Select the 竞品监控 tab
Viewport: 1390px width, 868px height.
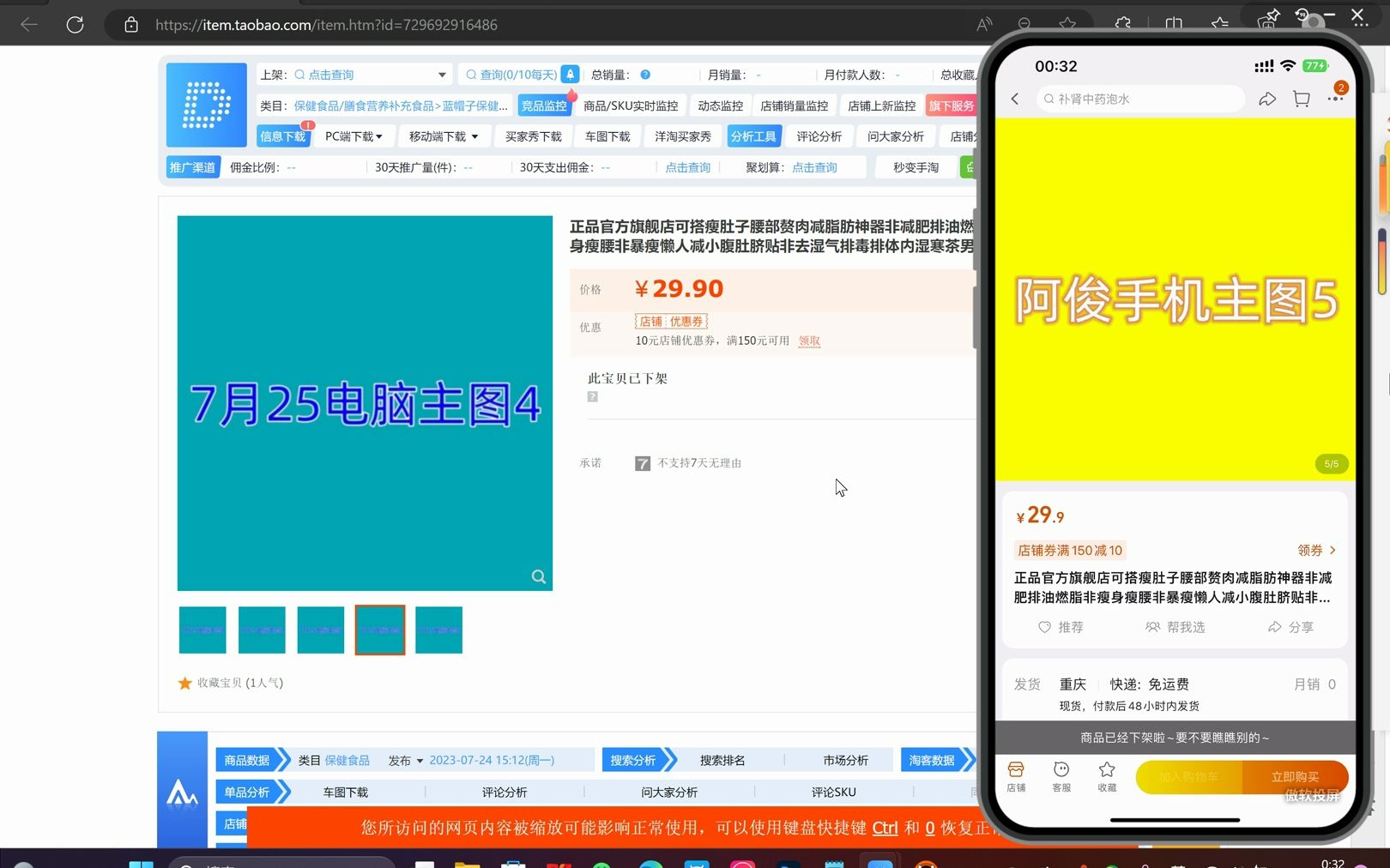point(544,105)
